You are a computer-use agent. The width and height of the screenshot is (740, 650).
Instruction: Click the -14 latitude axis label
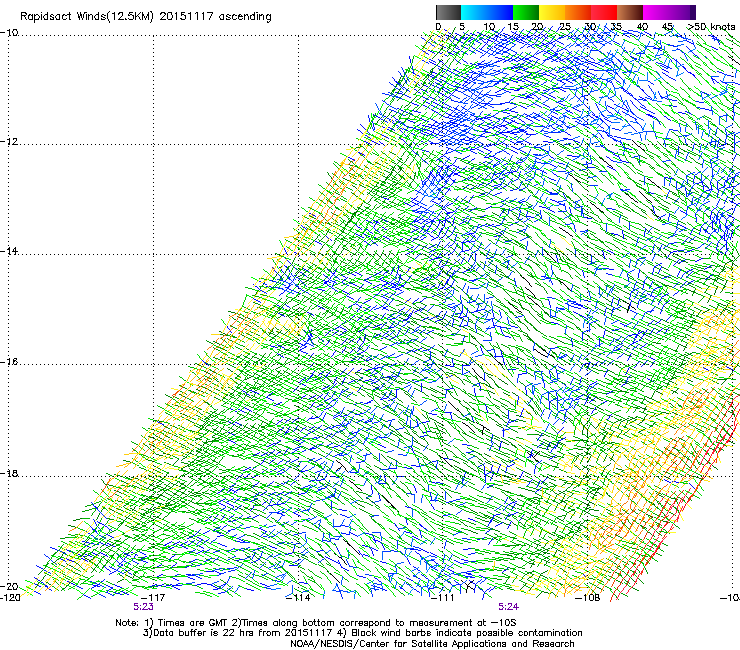point(9,251)
